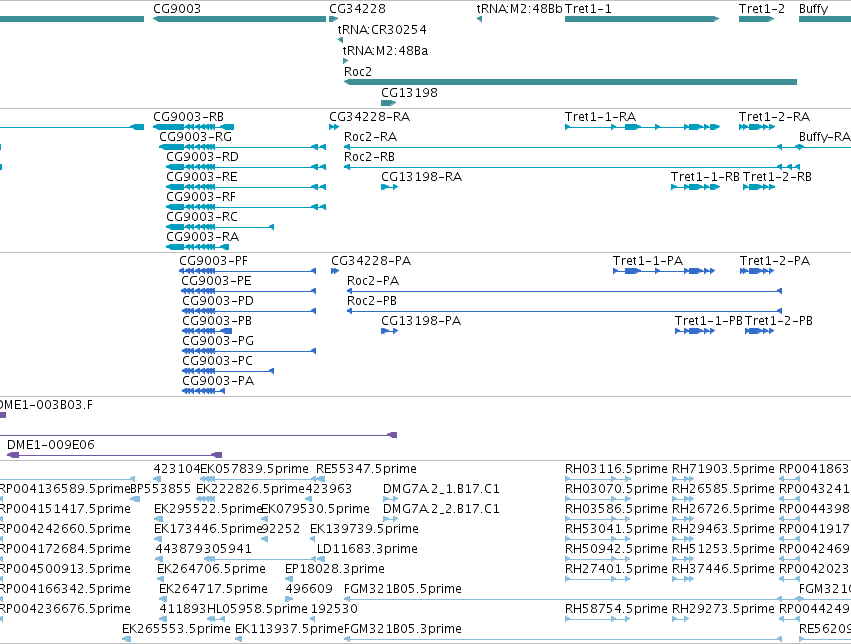Click protein label Roc2-PB
Screen dimensions: 851x644
click(372, 301)
